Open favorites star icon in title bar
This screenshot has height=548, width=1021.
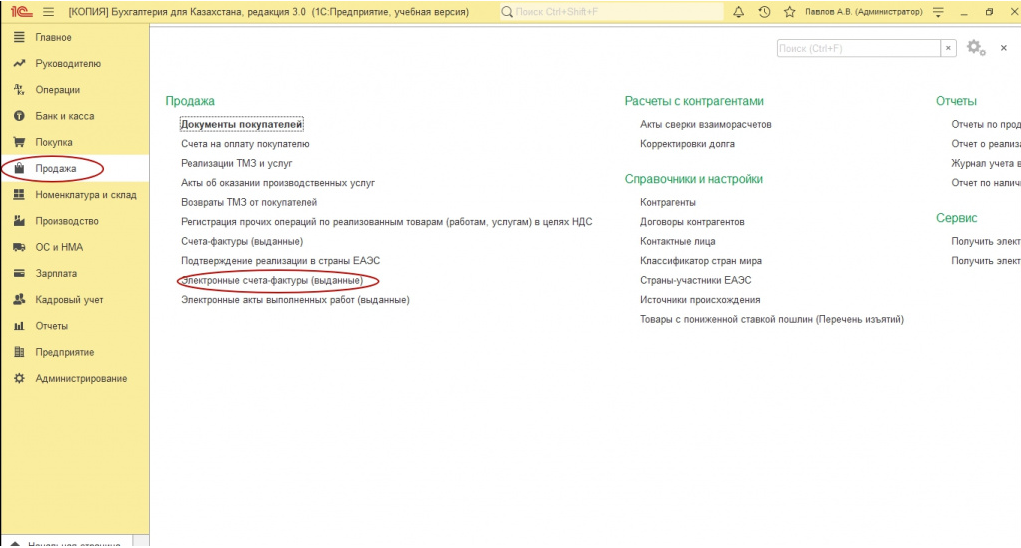tap(789, 12)
